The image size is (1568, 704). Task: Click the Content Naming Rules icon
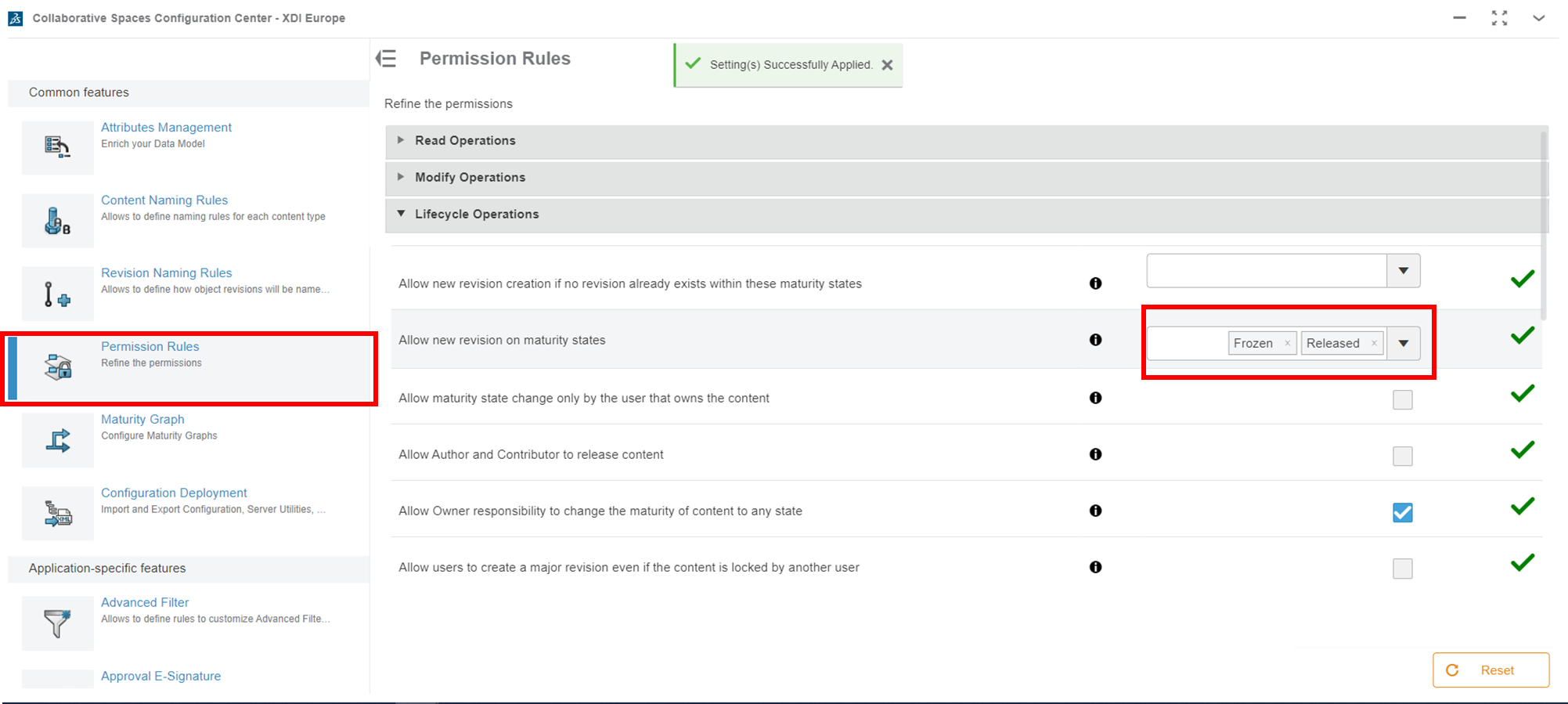57,221
